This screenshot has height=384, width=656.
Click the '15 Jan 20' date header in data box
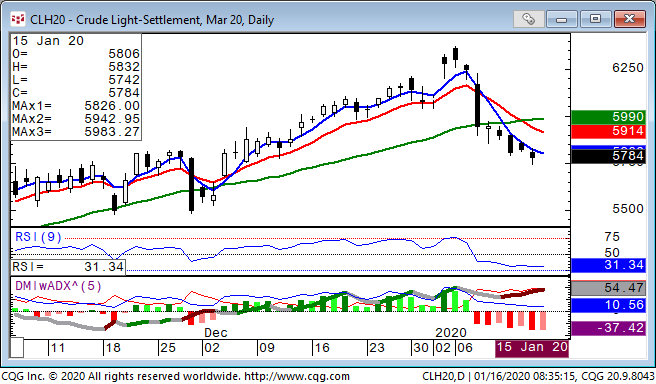pyautogui.click(x=48, y=41)
